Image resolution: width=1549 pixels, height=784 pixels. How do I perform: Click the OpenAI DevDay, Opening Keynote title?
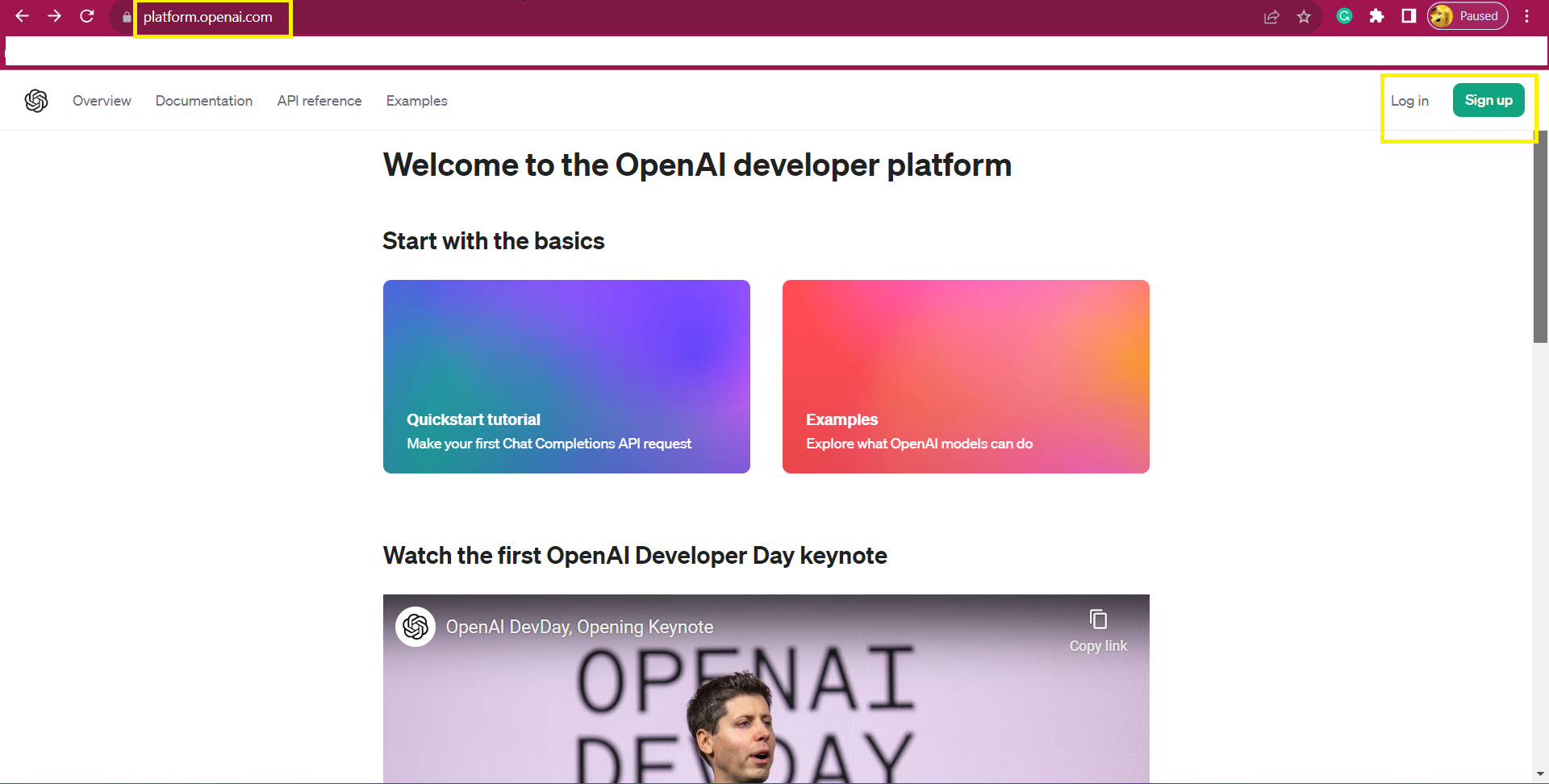tap(579, 627)
